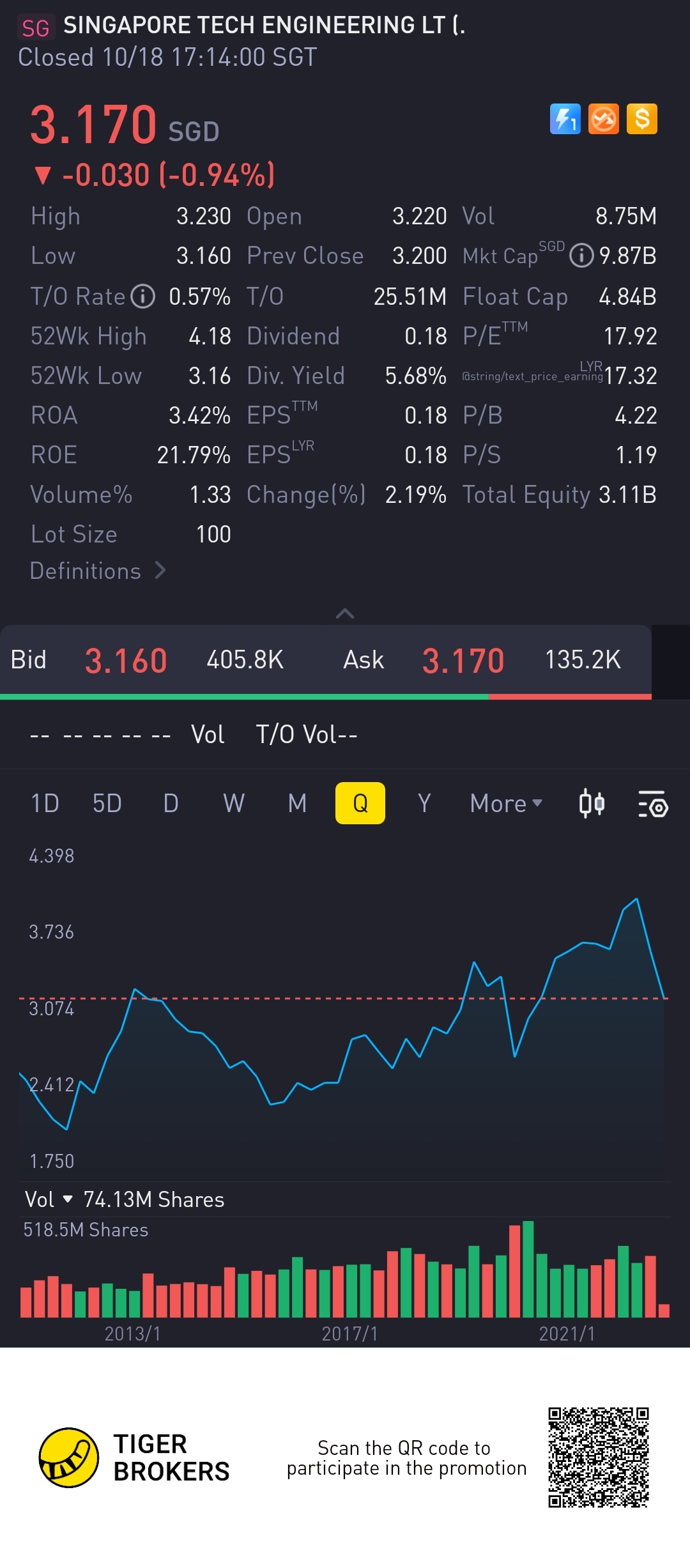
Task: Tap the Div. Yield value 5.68%
Action: (415, 376)
